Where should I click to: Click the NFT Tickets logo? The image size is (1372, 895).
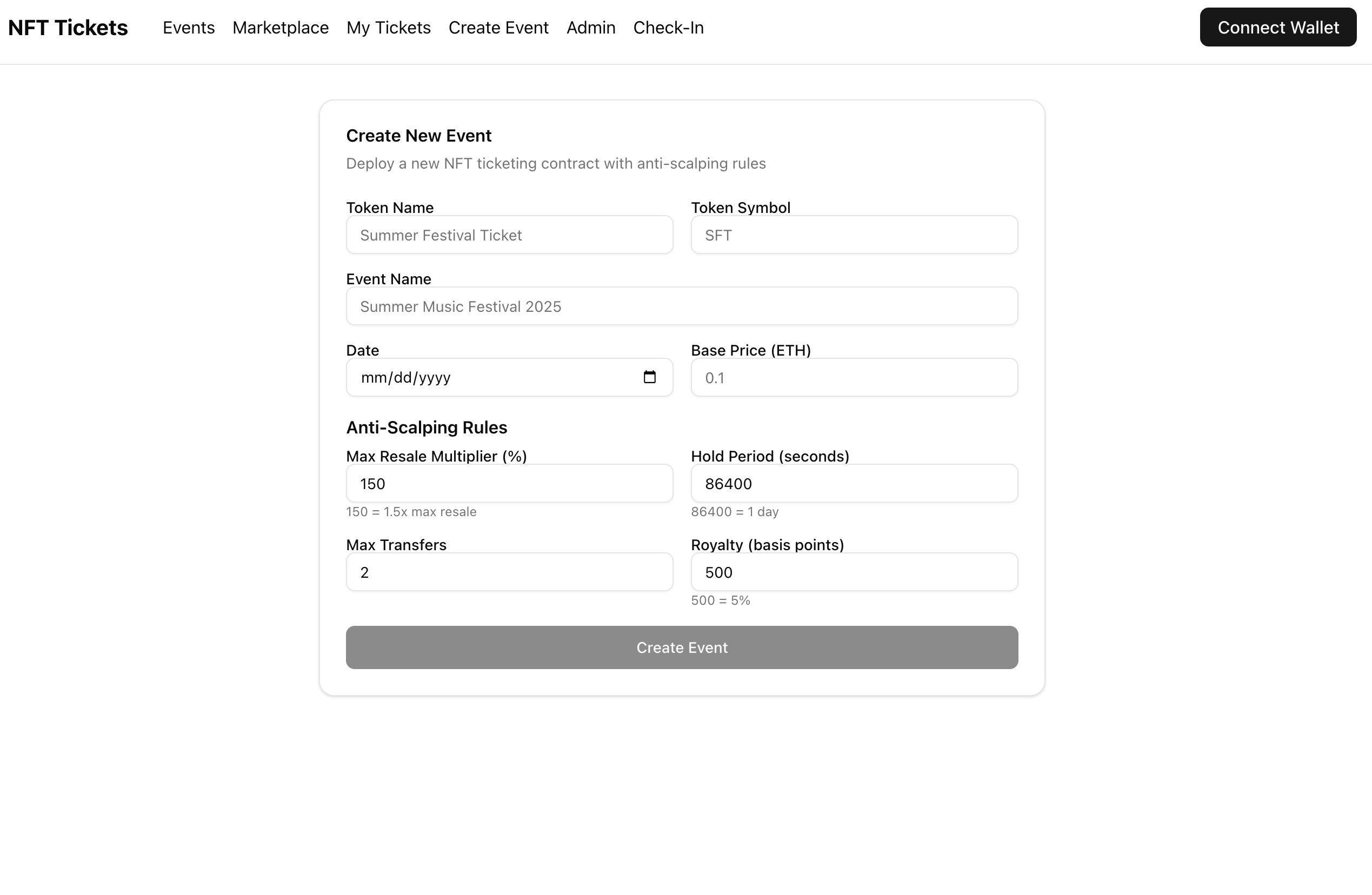68,28
